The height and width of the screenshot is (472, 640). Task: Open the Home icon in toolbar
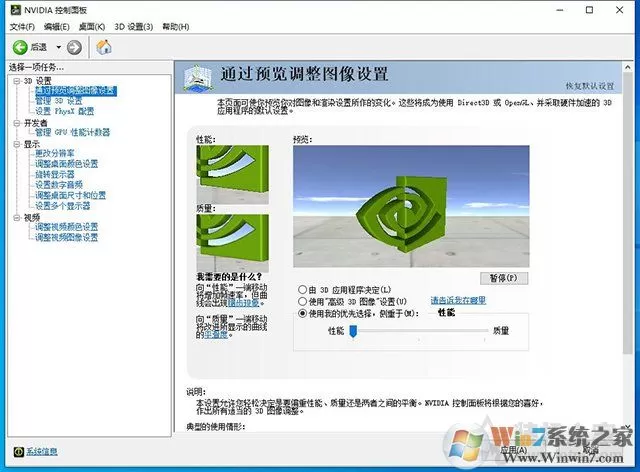[x=104, y=47]
